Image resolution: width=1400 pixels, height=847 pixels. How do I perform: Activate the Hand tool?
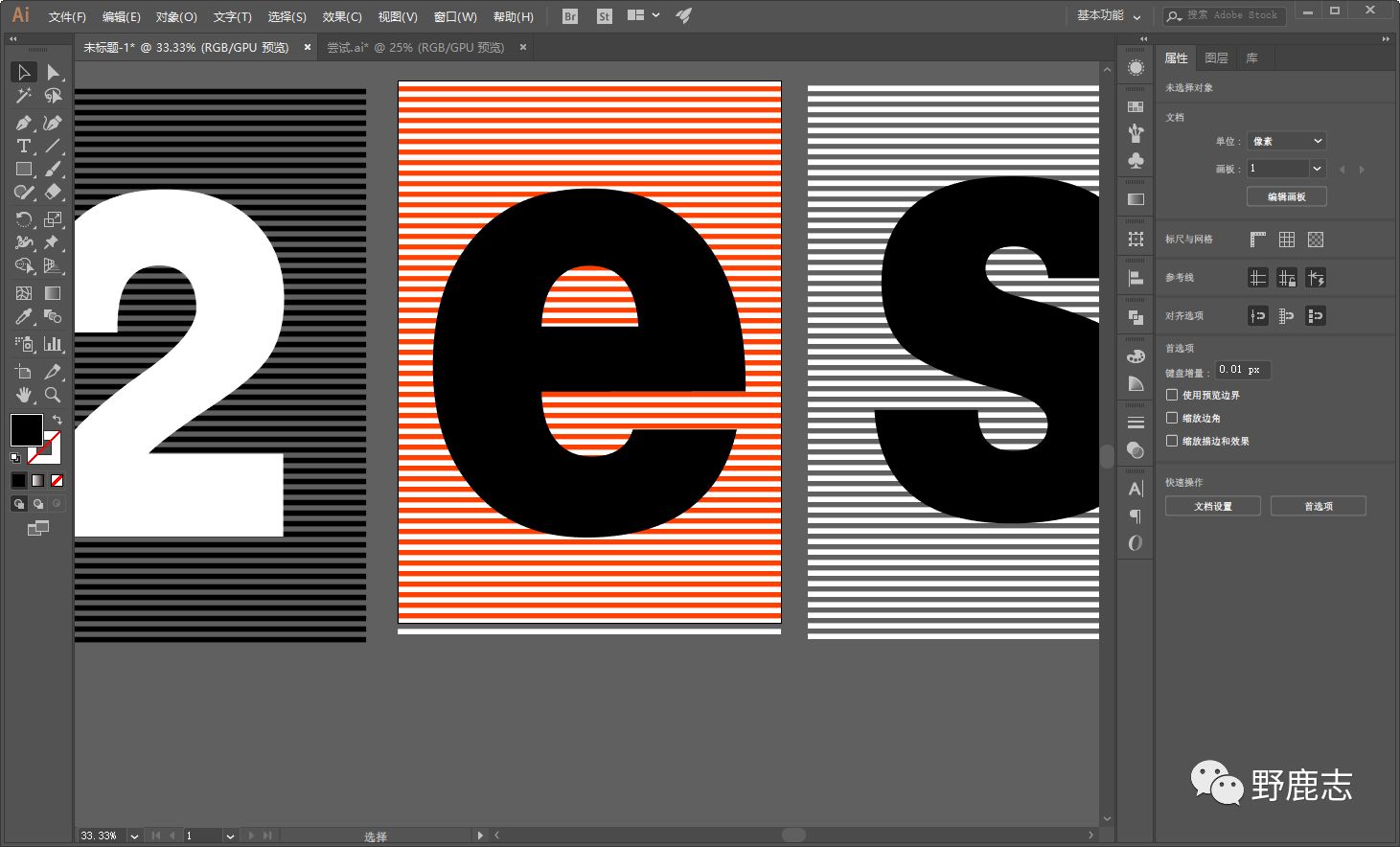(24, 395)
